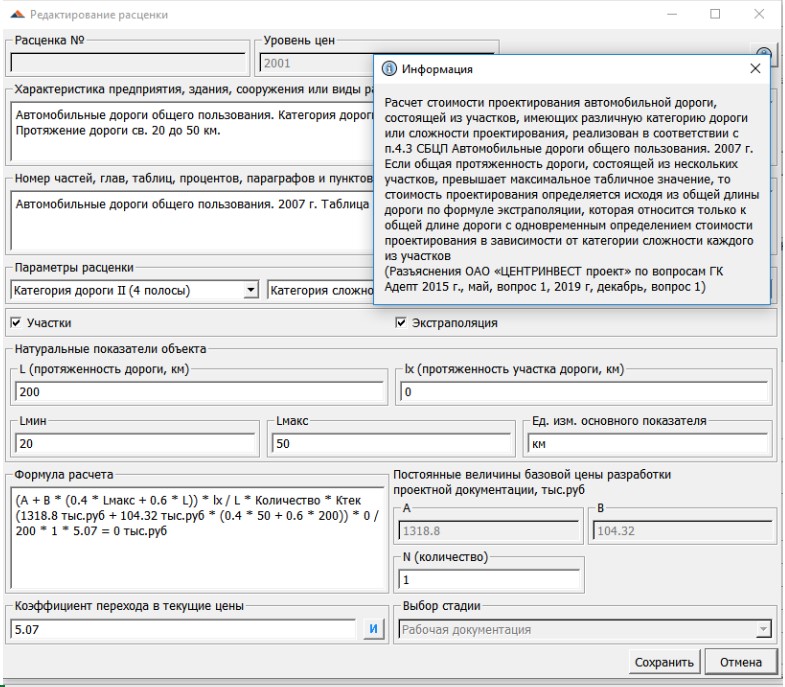Click the help icon behind the popup
Viewport: 785px width, 687px height.
pos(764,52)
